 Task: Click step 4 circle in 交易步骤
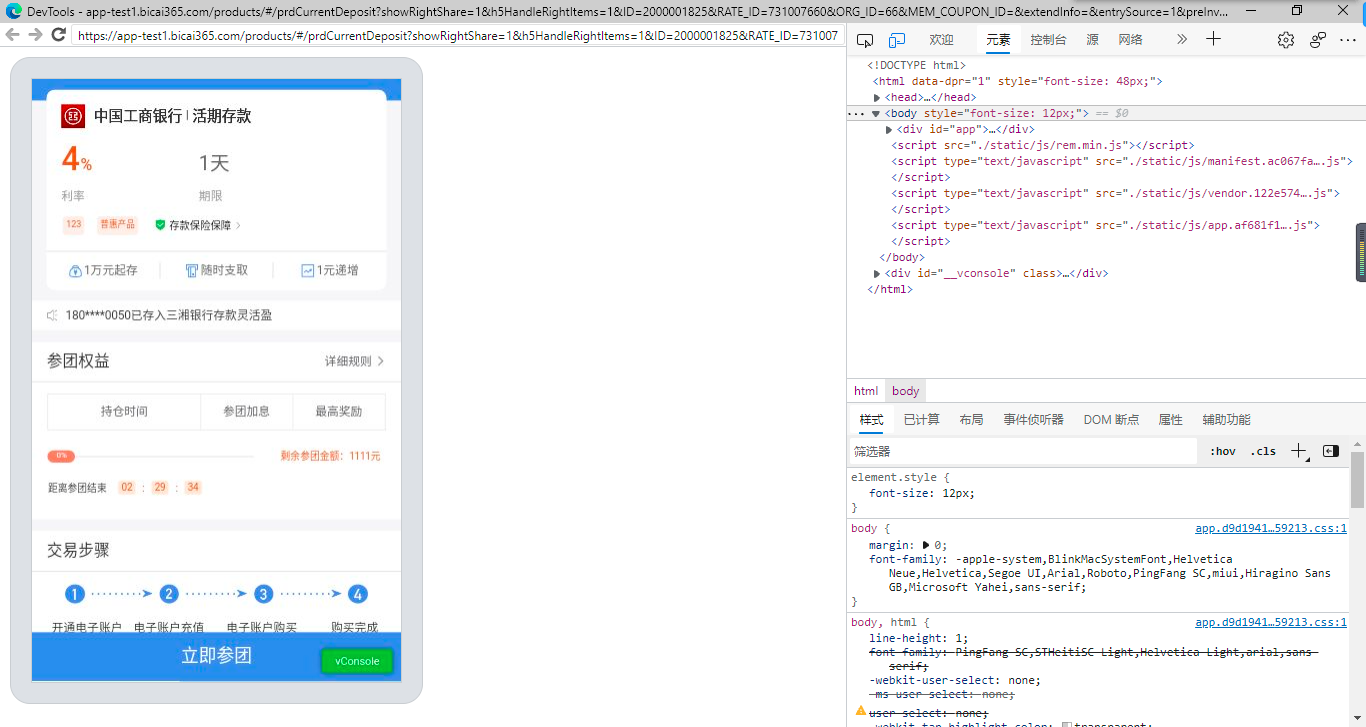point(358,594)
